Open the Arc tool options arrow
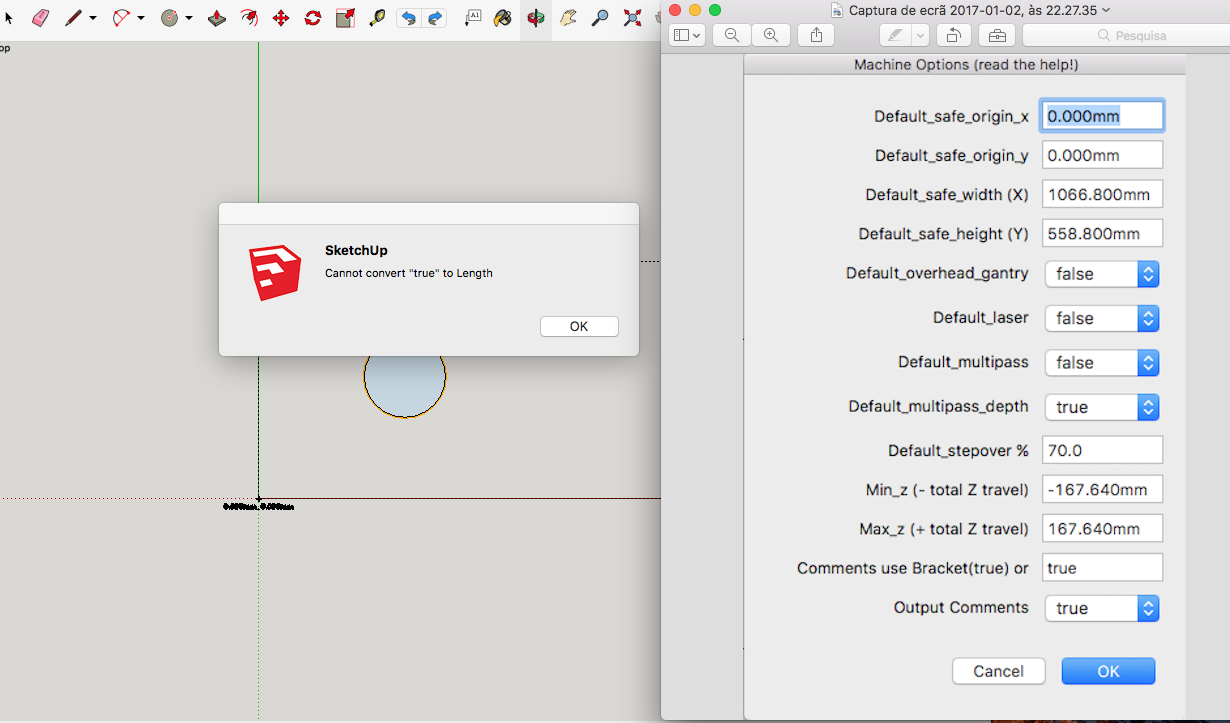The width and height of the screenshot is (1230, 723). (141, 18)
